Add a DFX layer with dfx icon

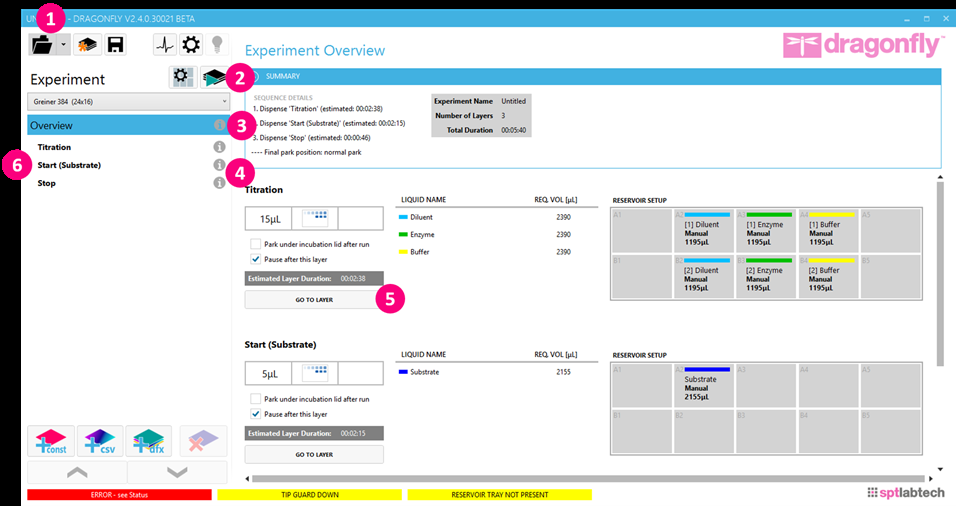(148, 441)
